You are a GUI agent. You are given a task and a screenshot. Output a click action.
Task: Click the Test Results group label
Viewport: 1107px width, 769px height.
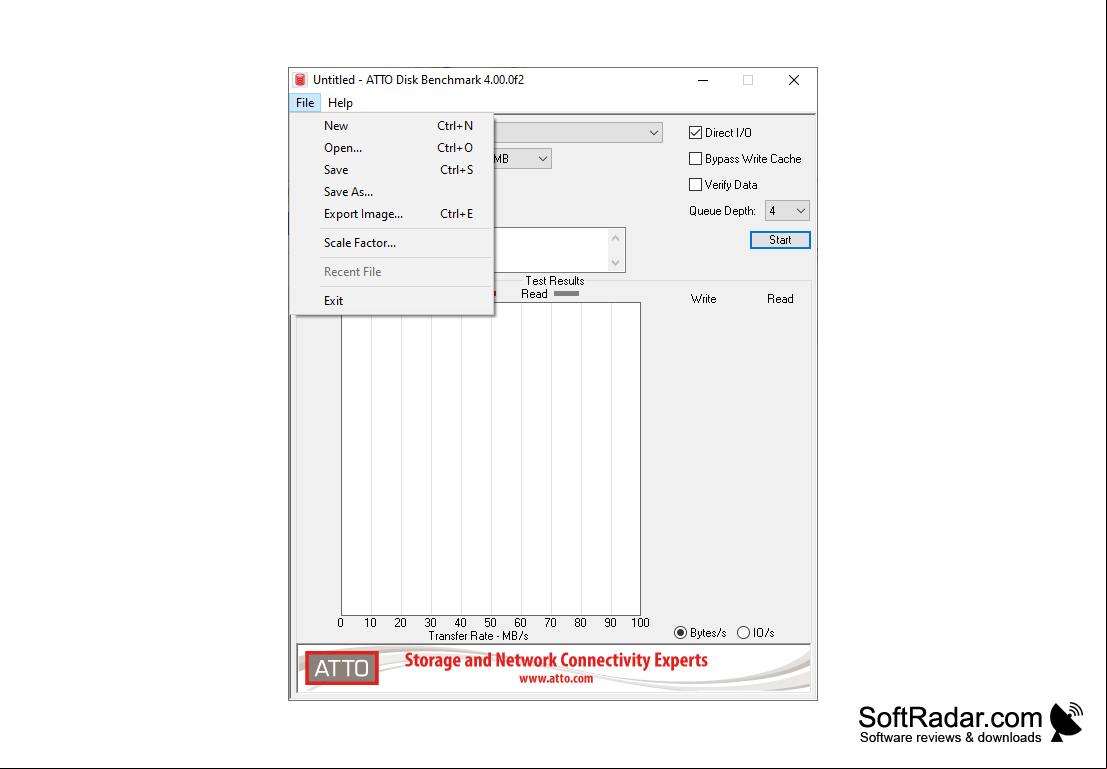pos(555,280)
